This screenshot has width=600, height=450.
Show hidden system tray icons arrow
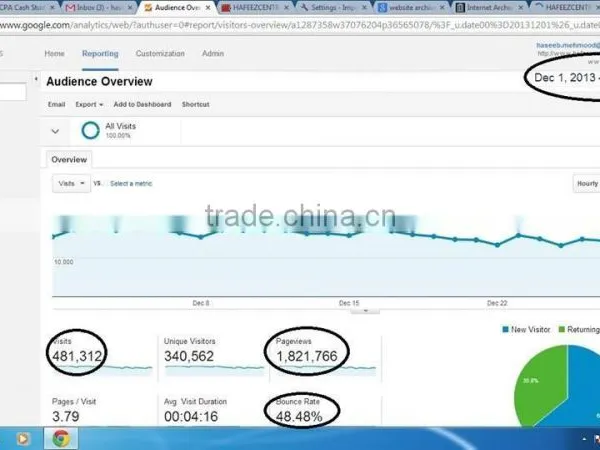pos(584,439)
